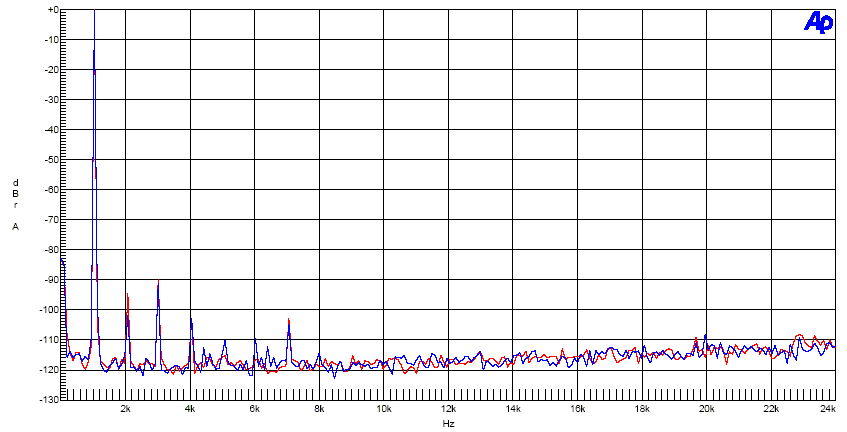Click the "22k" frequency axis label
847x432 pixels.
tap(771, 409)
